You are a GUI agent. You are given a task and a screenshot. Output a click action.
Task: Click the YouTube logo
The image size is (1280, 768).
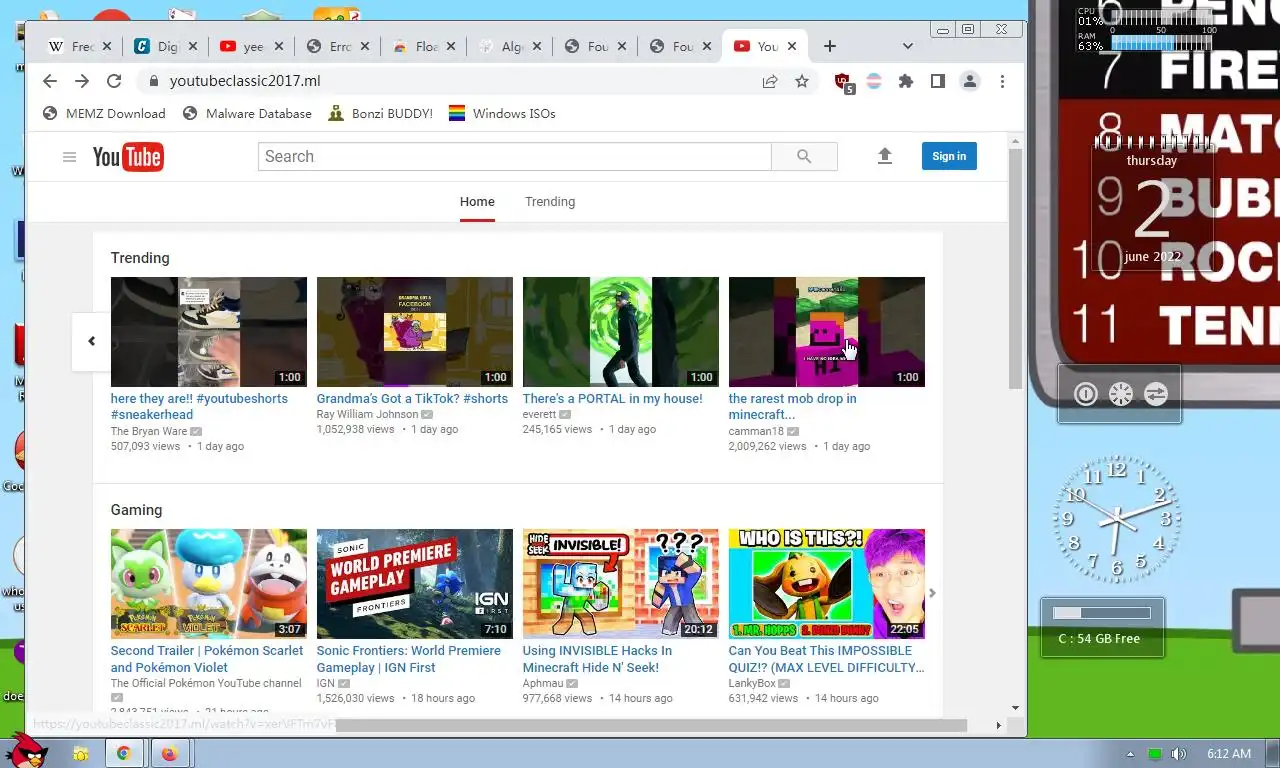[x=128, y=157]
